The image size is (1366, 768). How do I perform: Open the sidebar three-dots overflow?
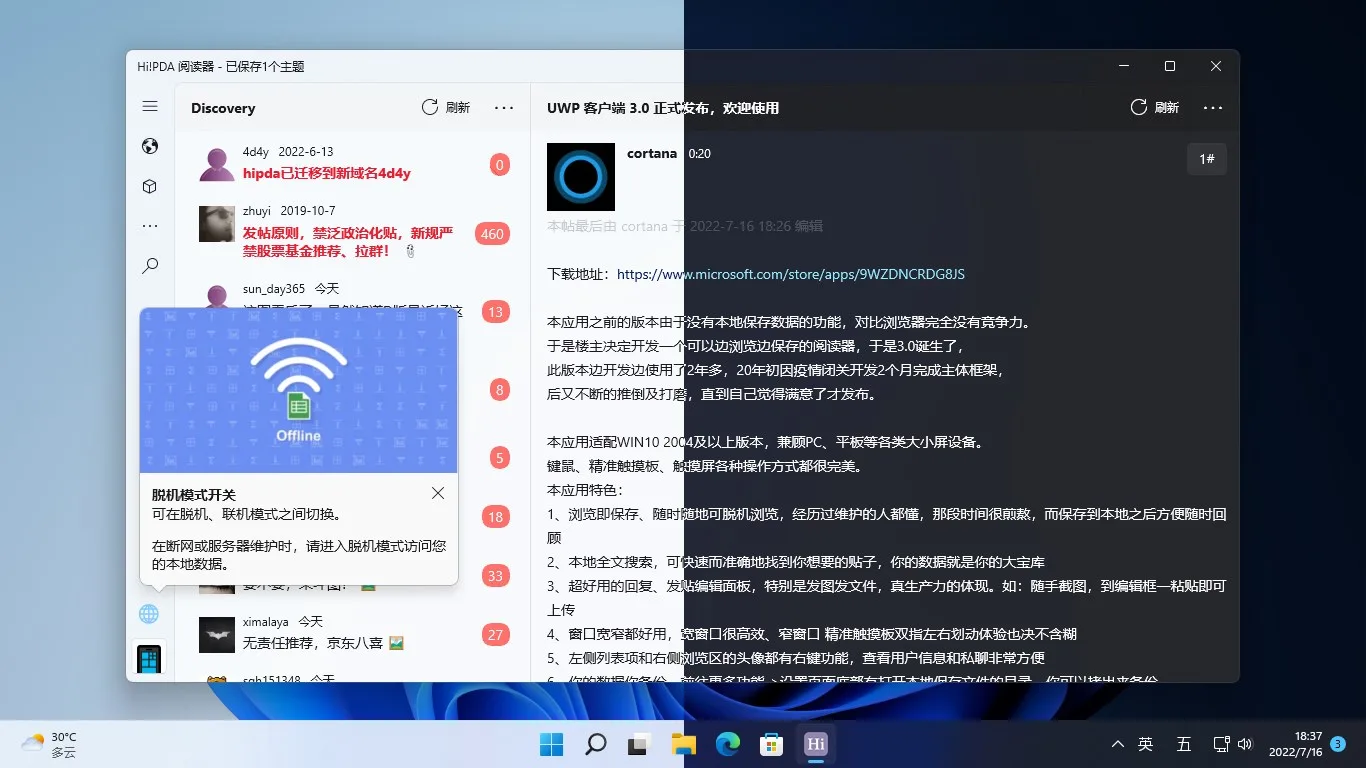click(x=150, y=226)
